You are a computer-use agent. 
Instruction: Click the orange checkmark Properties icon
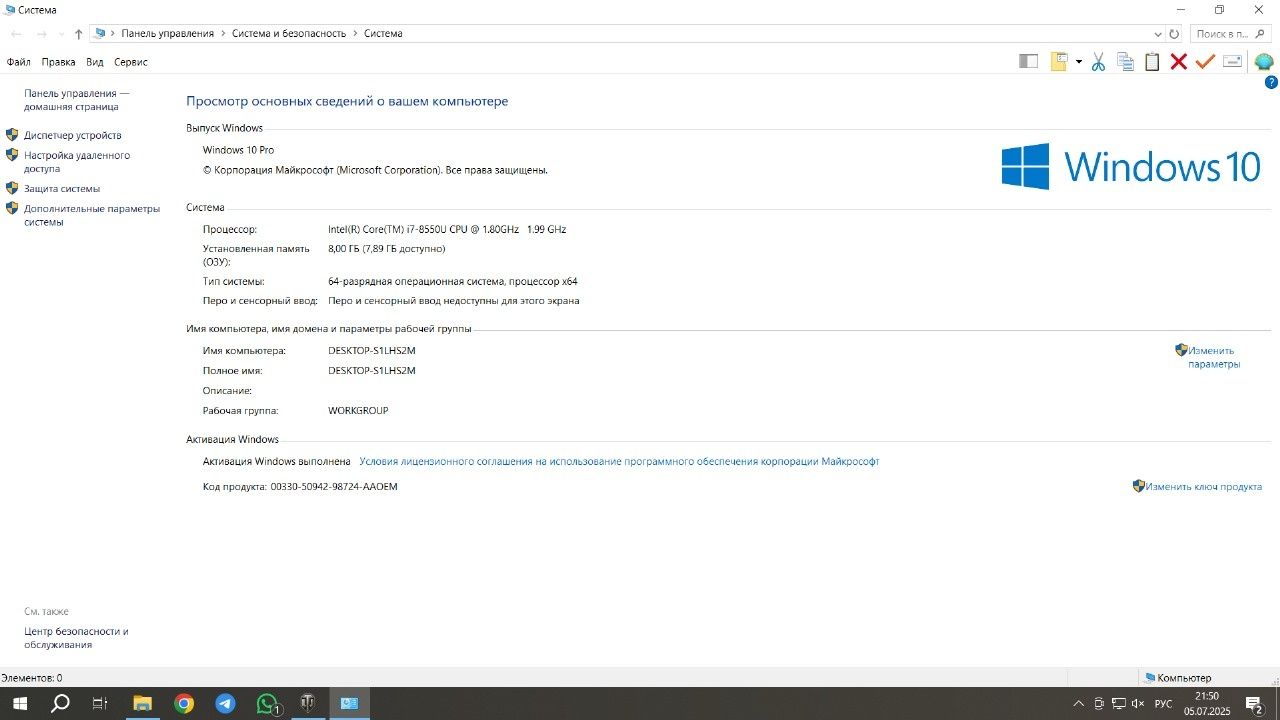(x=1205, y=62)
